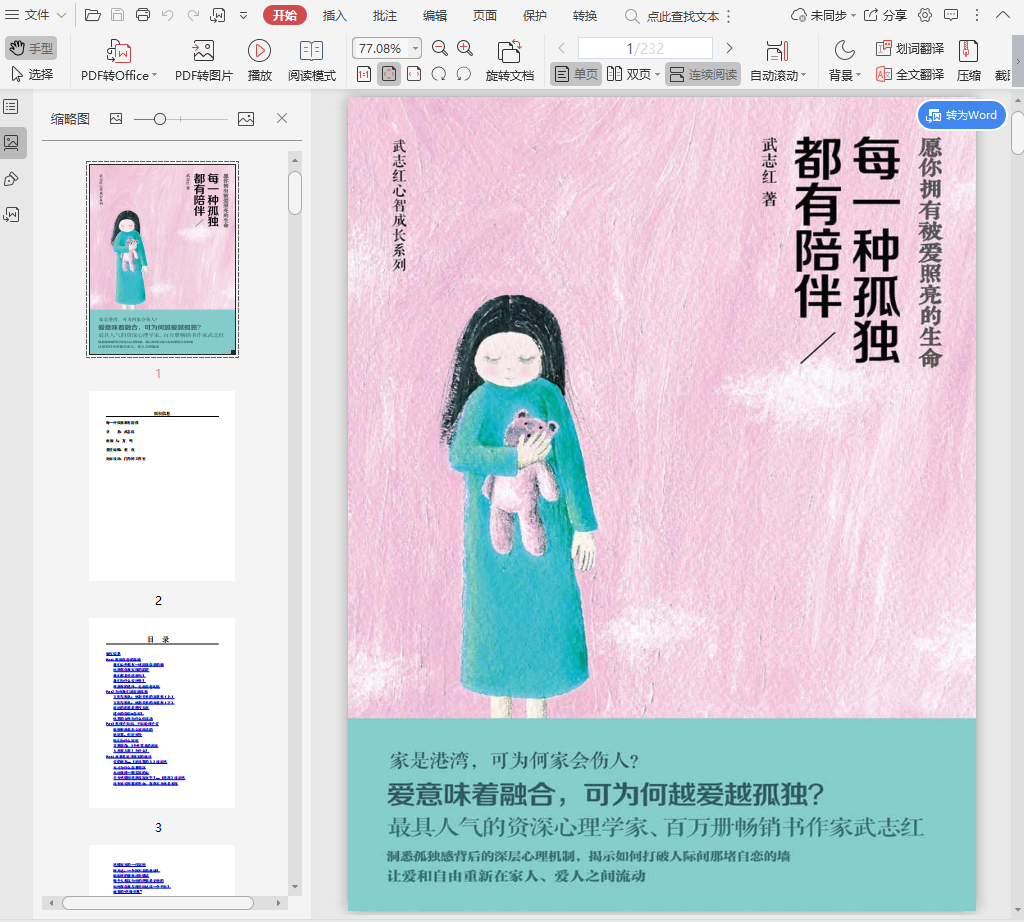Expand the quick access toolbar dropdown
1024x922 pixels.
pos(243,15)
